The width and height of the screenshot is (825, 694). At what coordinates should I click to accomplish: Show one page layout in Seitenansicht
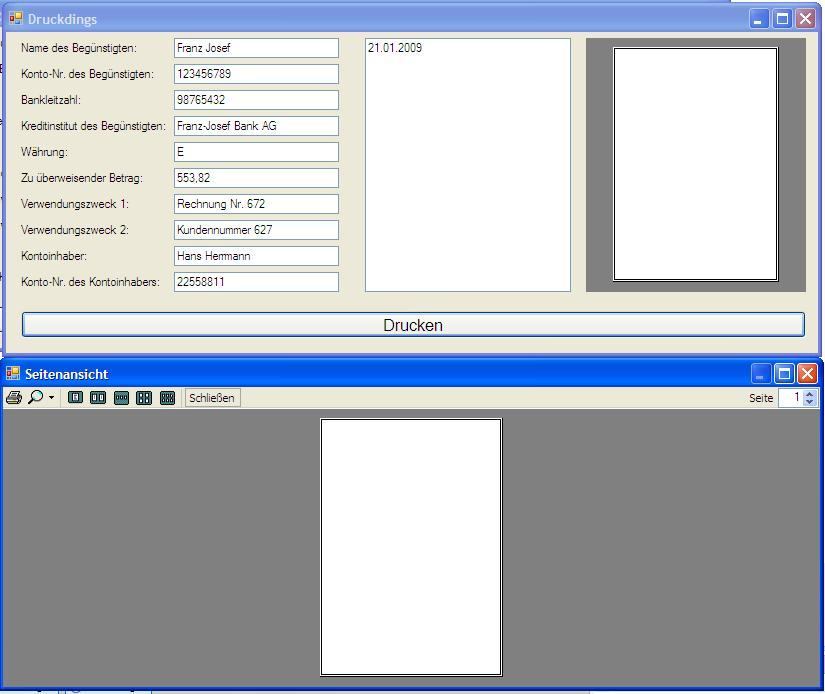coord(75,398)
